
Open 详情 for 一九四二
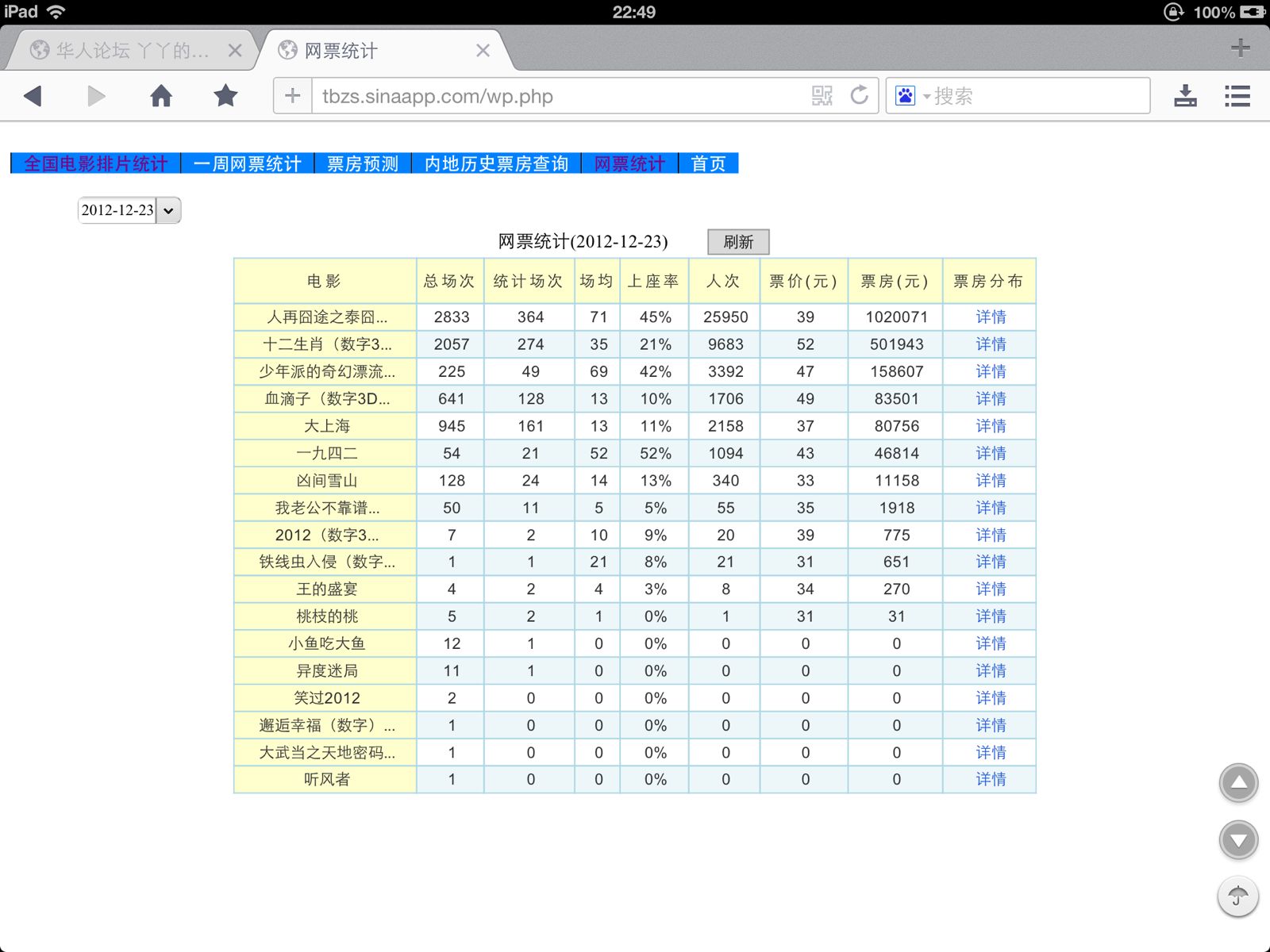point(991,453)
